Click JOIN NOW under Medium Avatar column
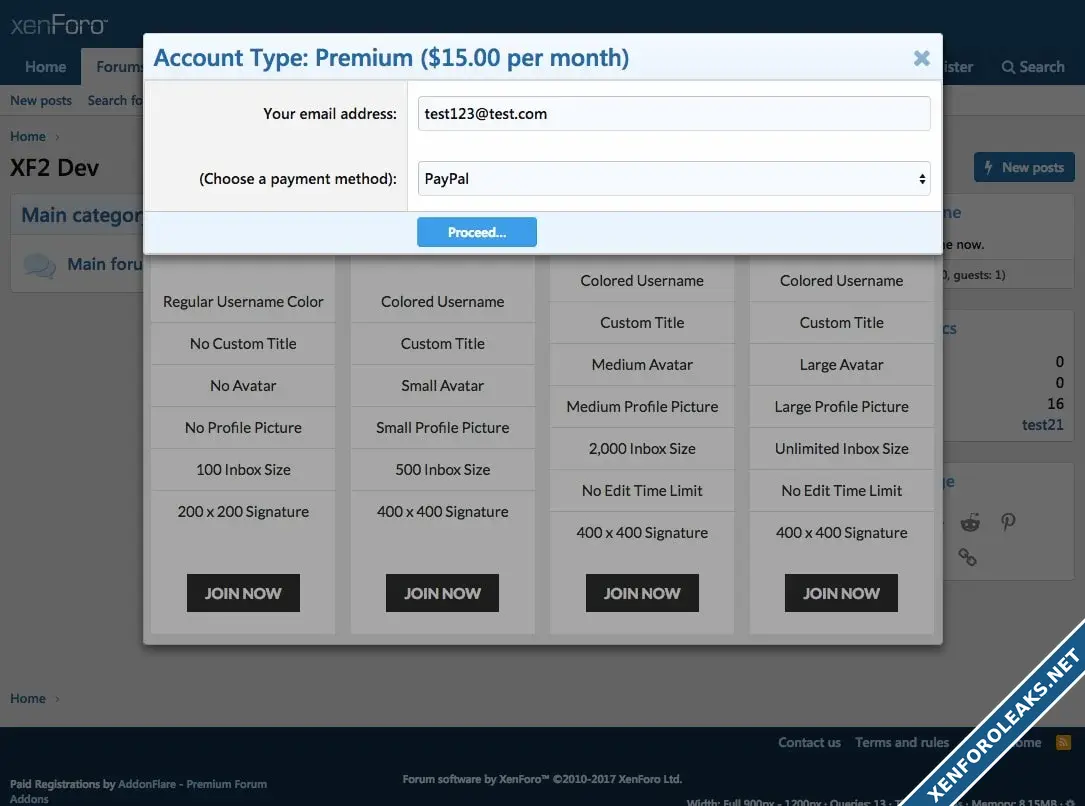The width and height of the screenshot is (1085, 806). [x=642, y=593]
